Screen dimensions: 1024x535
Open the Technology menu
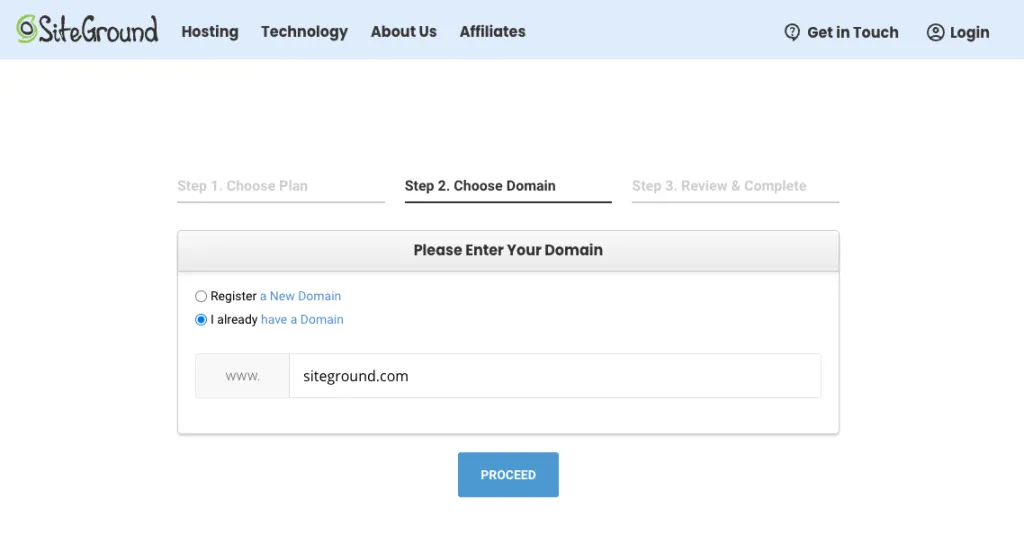click(304, 31)
